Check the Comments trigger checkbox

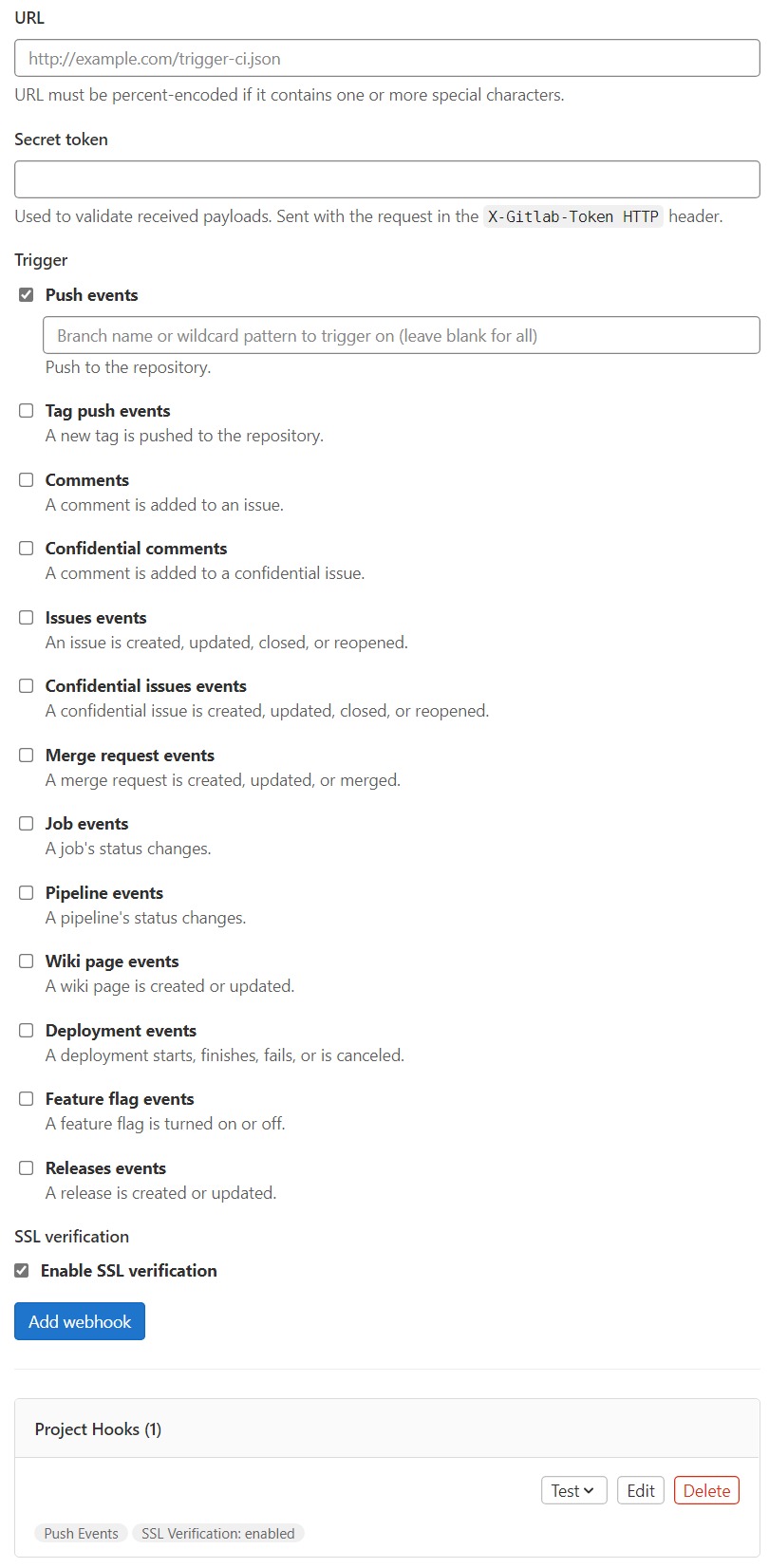(26, 479)
